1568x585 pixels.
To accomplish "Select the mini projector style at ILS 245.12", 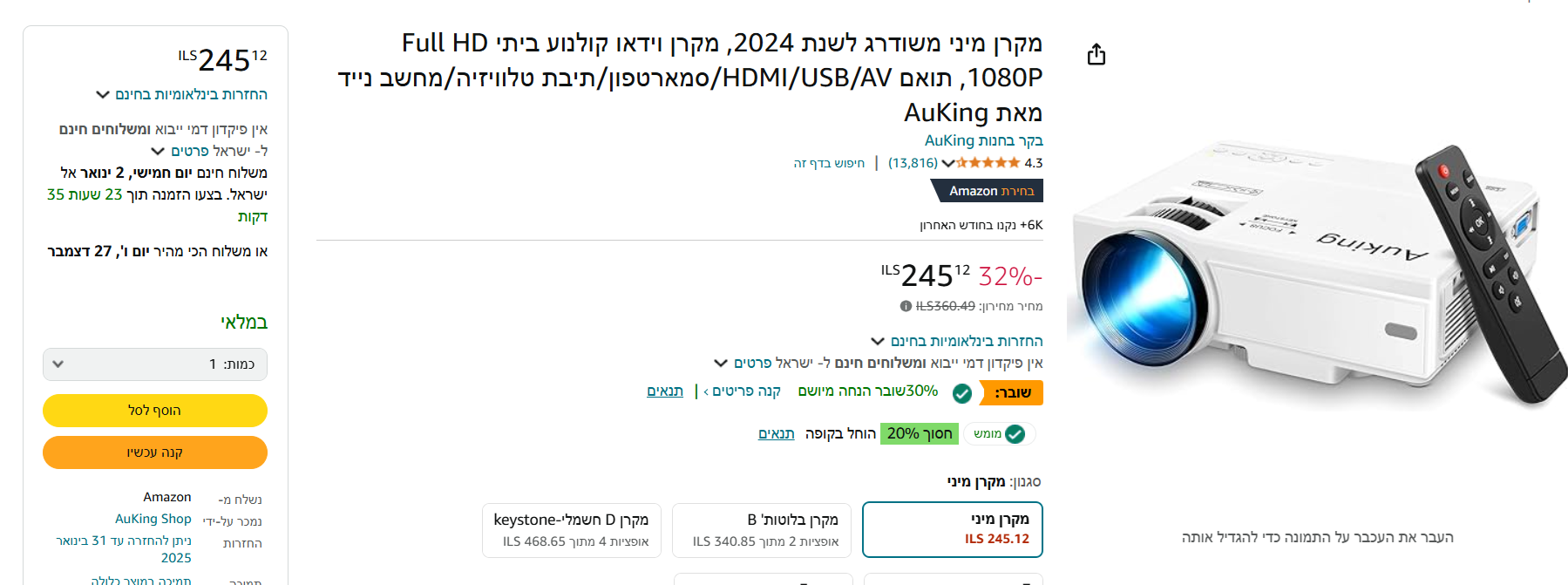I will tap(952, 529).
